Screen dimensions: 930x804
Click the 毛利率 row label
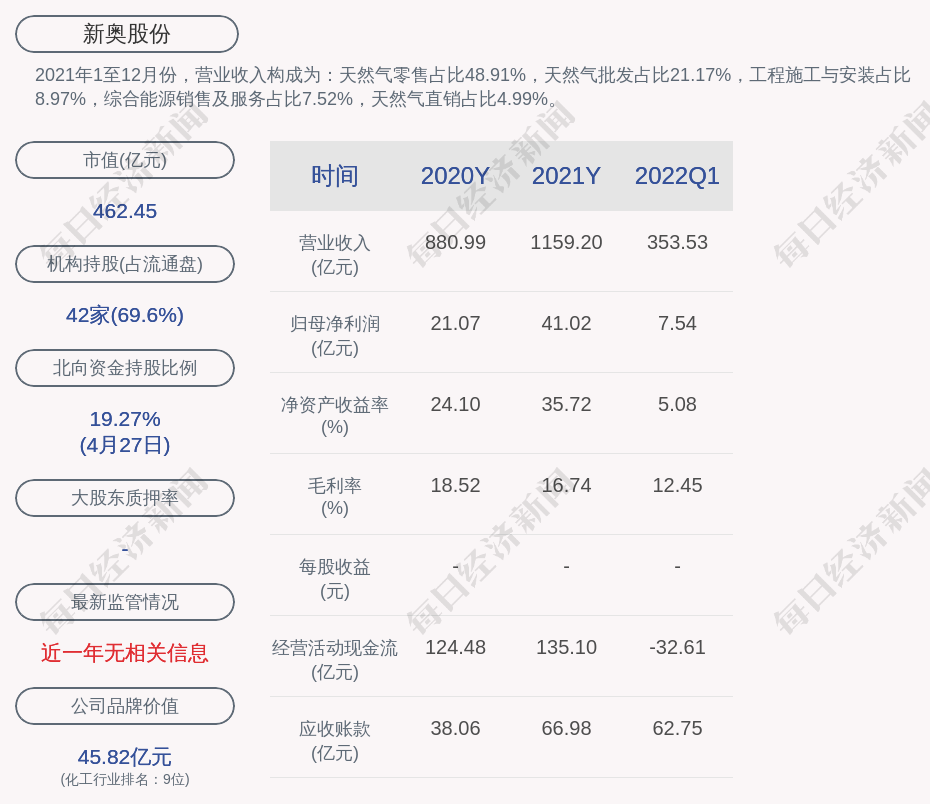pyautogui.click(x=335, y=486)
